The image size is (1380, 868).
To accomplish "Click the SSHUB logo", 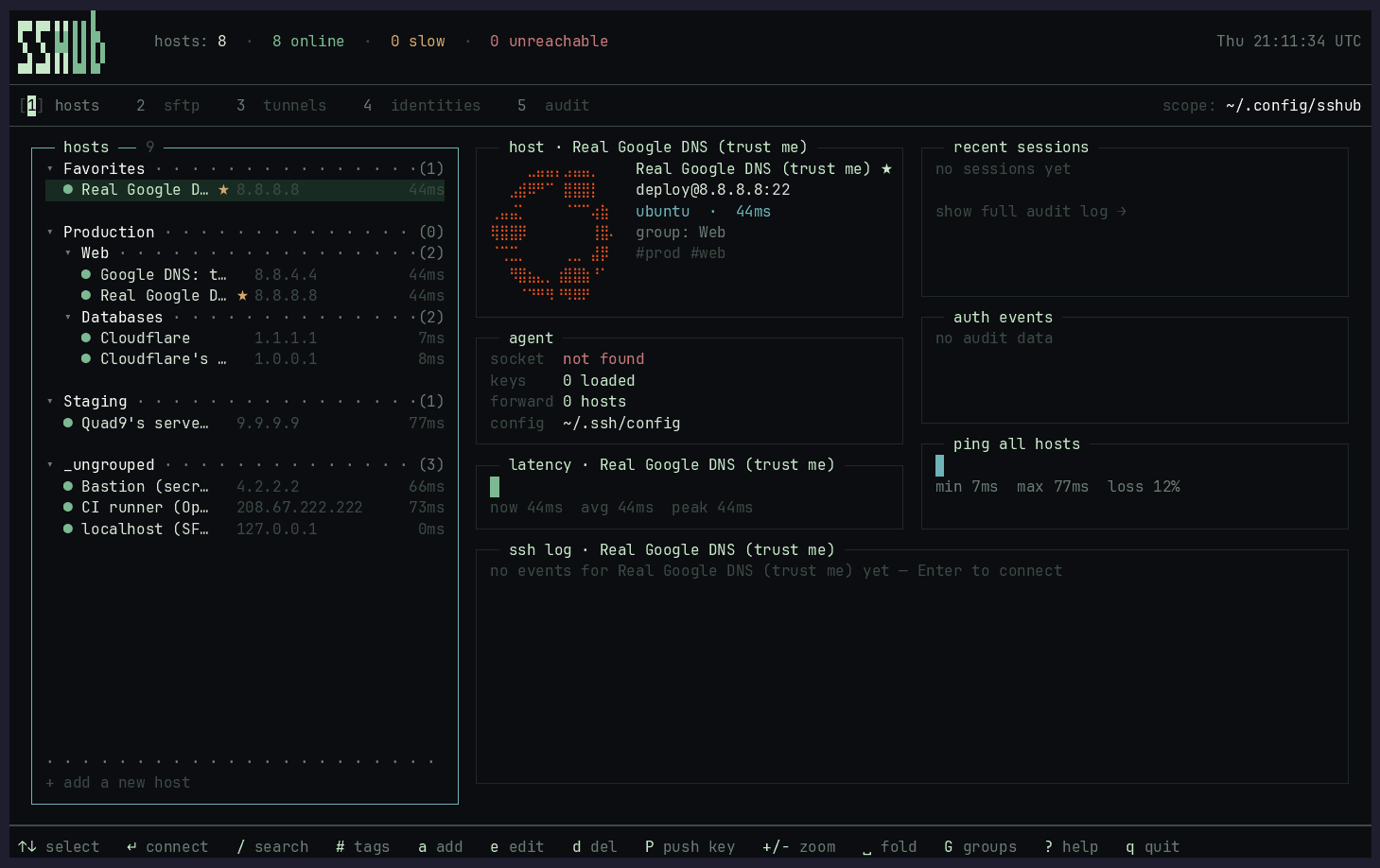I will [61, 43].
